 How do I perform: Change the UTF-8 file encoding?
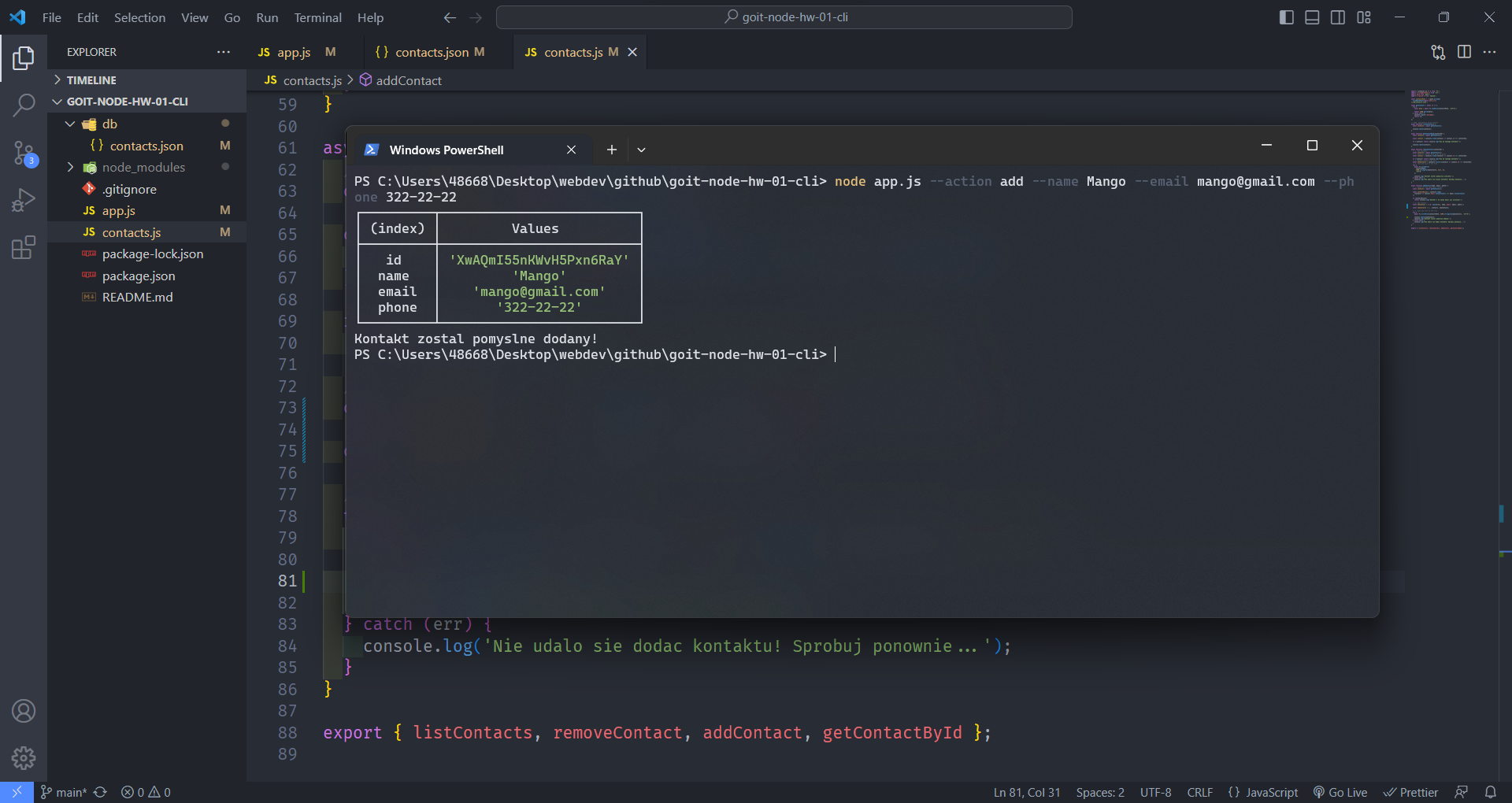click(1155, 792)
